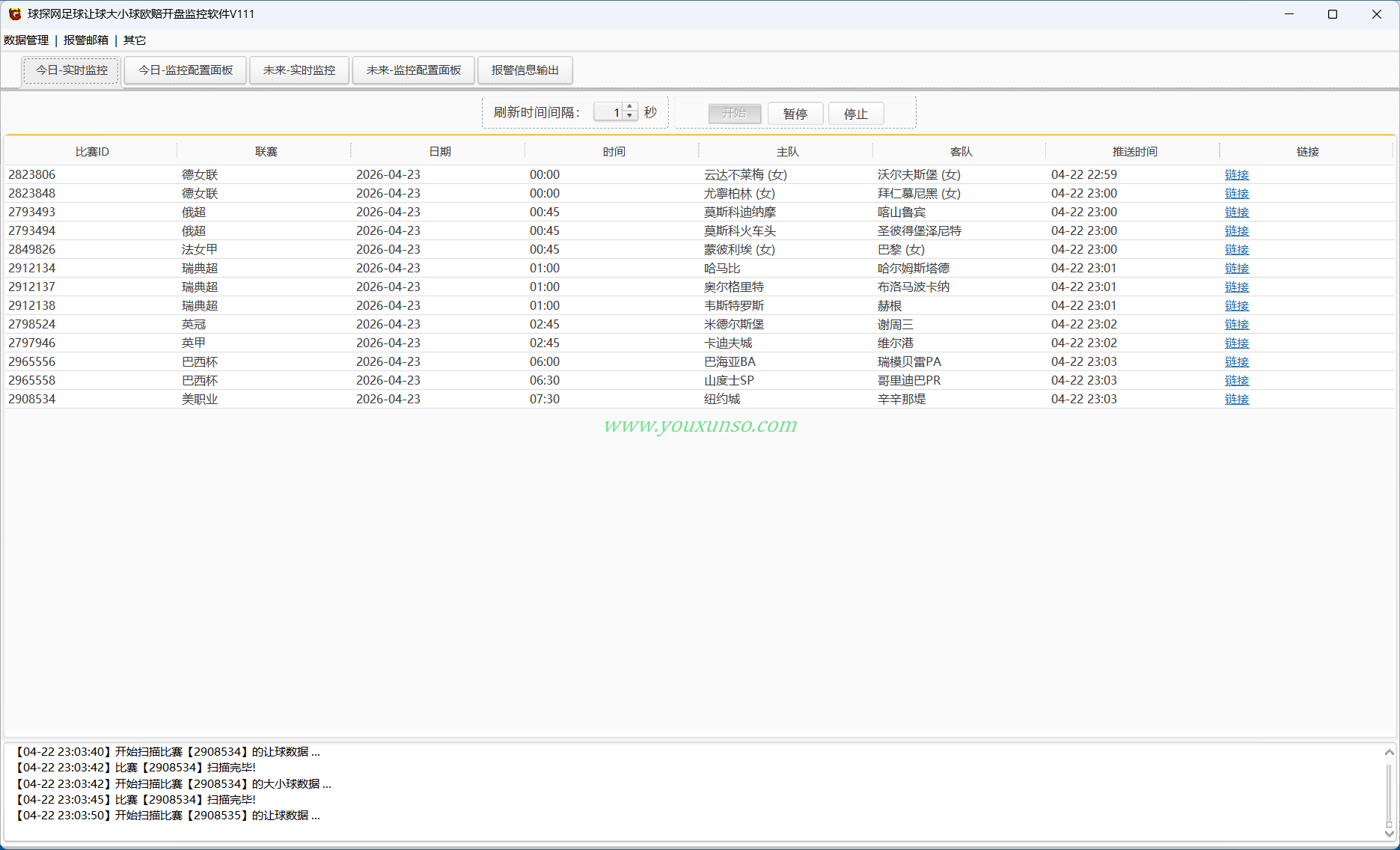Click the 开始 button

pyautogui.click(x=734, y=114)
